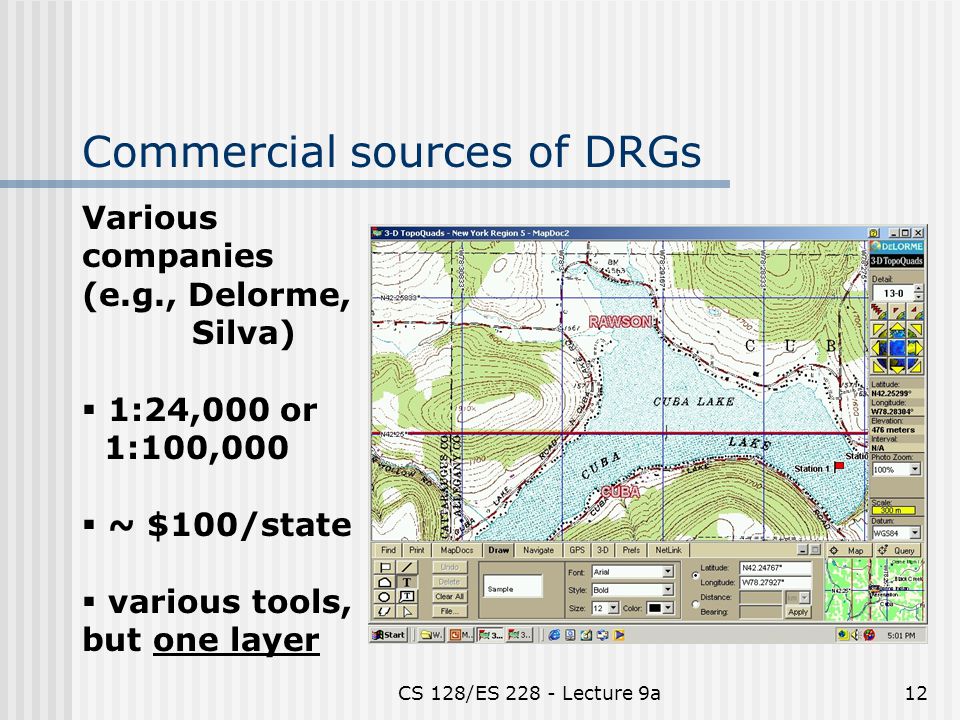Open the GPS tab
Image resolution: width=960 pixels, height=720 pixels.
click(577, 550)
